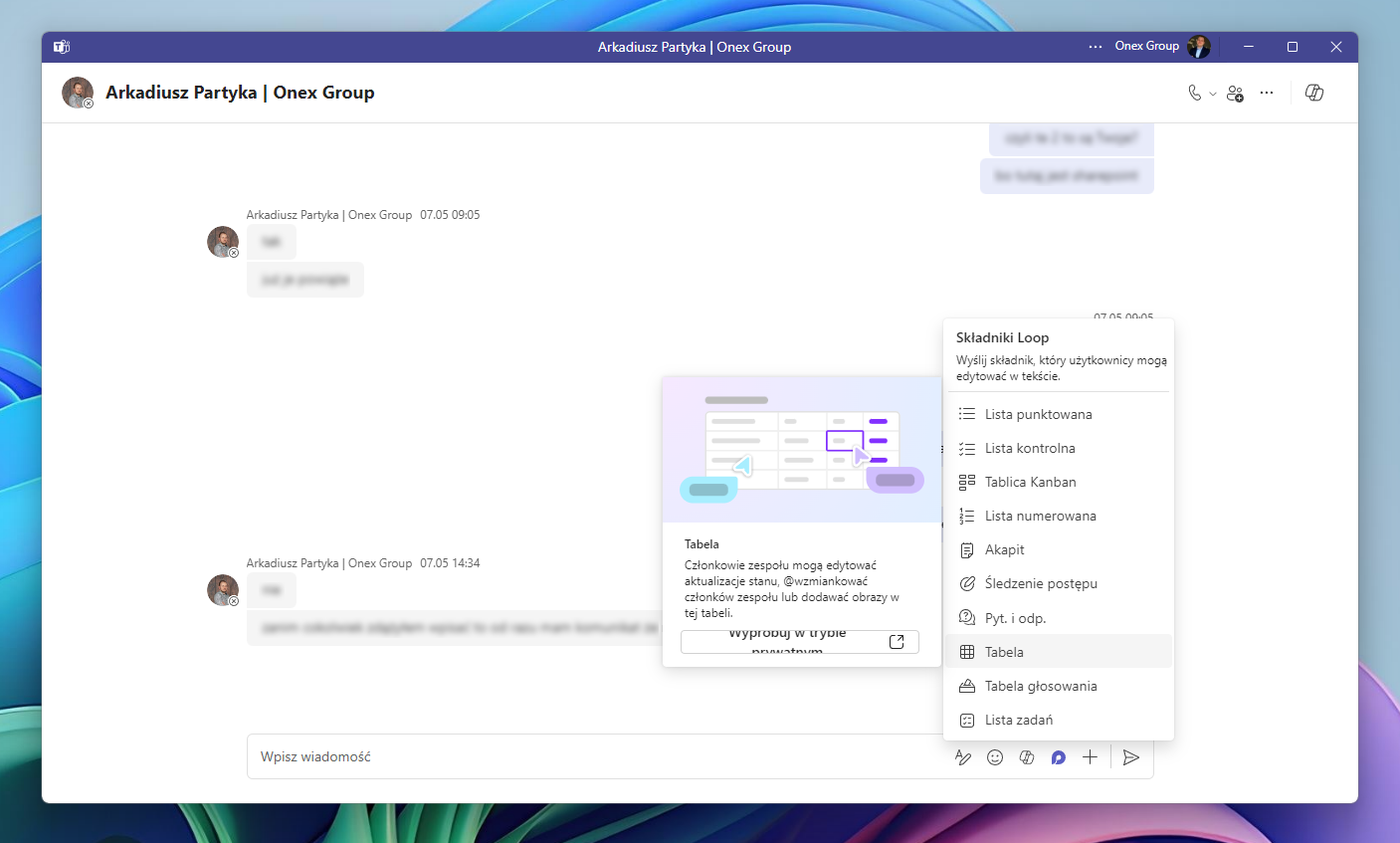The width and height of the screenshot is (1400, 843).
Task: Open the plus actions and apps button
Action: 1091,757
